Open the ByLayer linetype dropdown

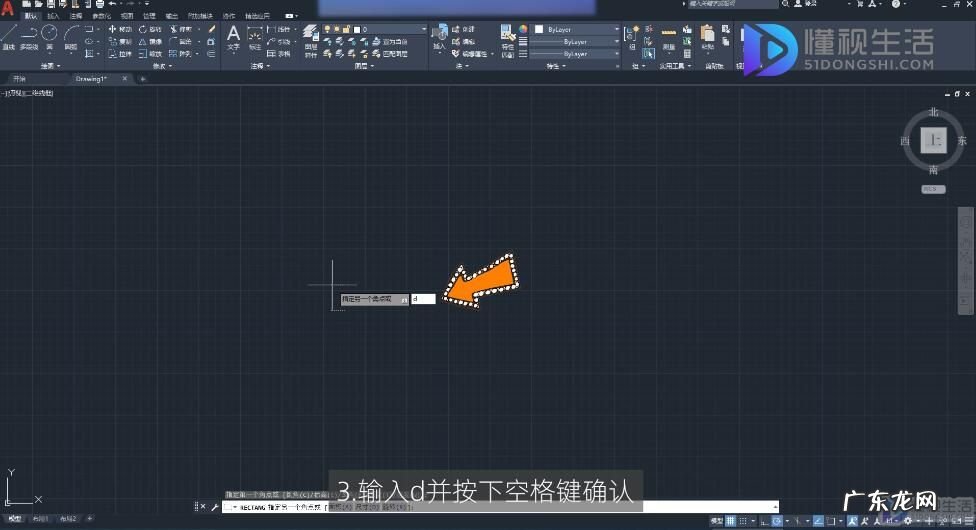[575, 54]
